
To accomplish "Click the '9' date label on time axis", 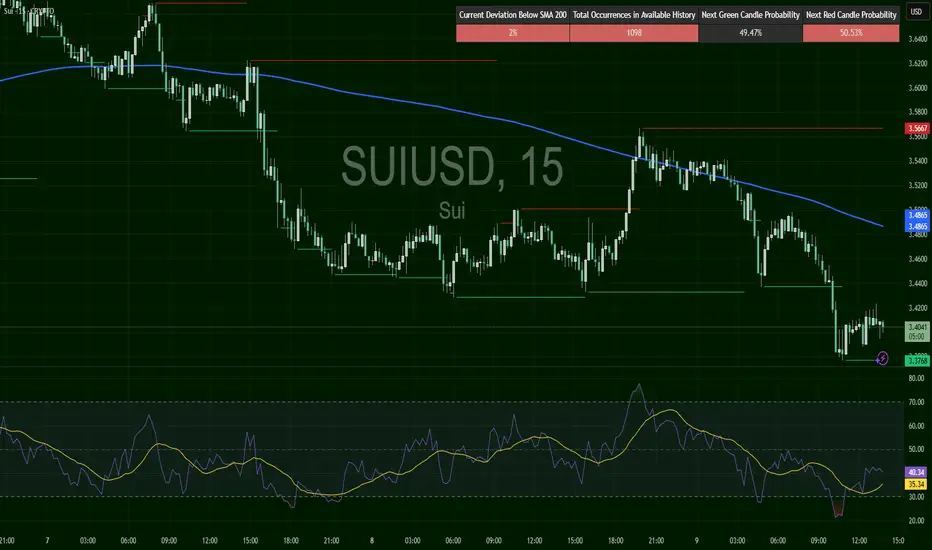I will coord(697,540).
